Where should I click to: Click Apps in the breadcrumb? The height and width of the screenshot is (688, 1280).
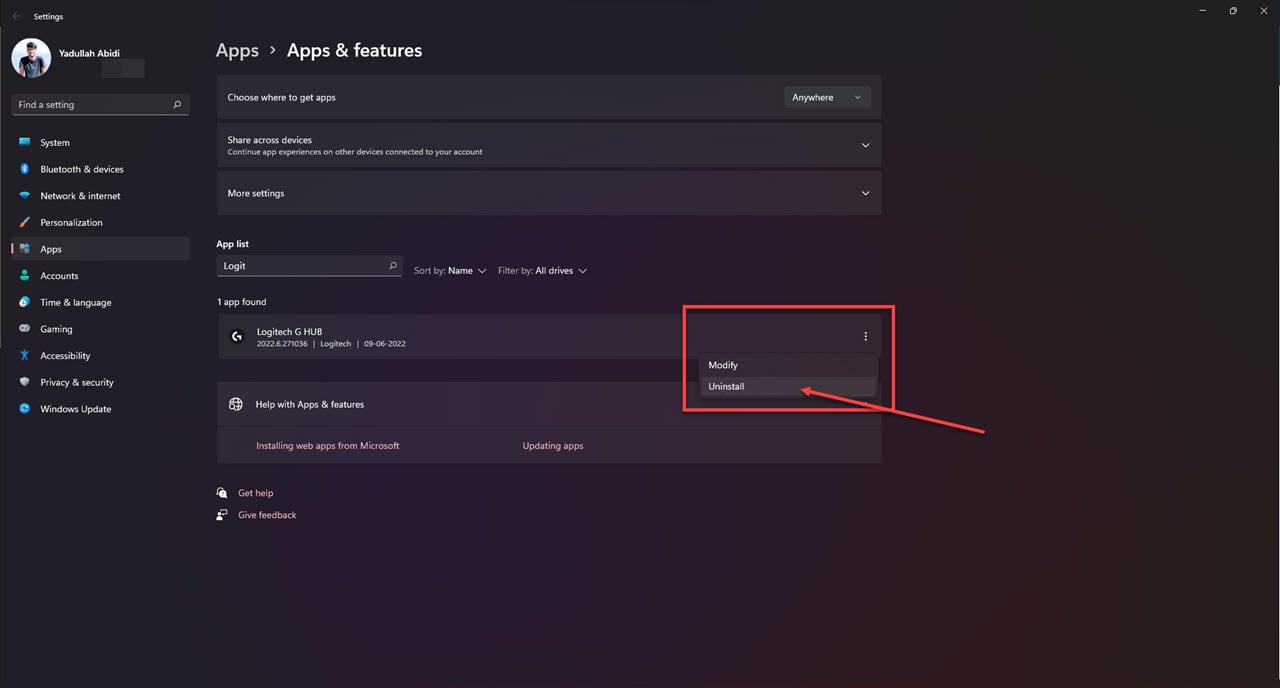coord(237,50)
